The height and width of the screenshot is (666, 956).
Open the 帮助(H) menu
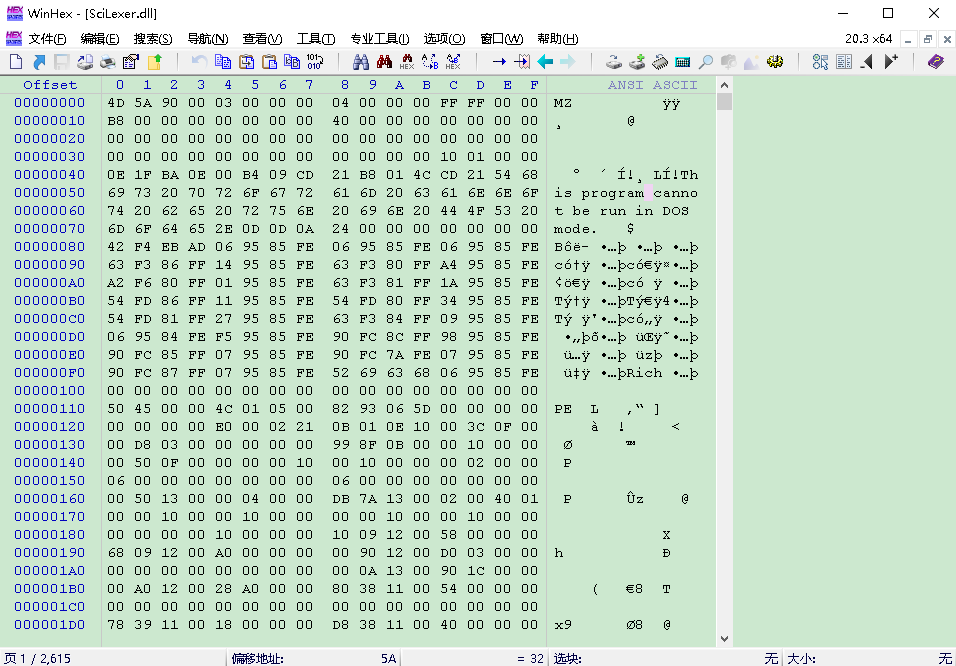(558, 39)
